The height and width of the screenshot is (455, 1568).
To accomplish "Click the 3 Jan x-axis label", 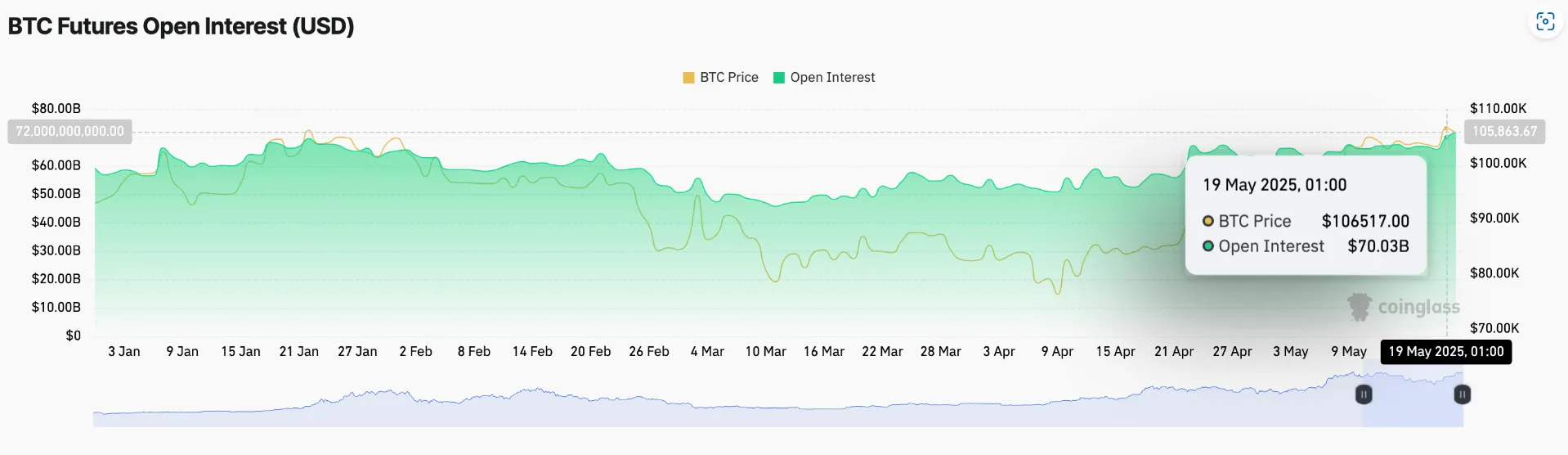I will pos(124,351).
